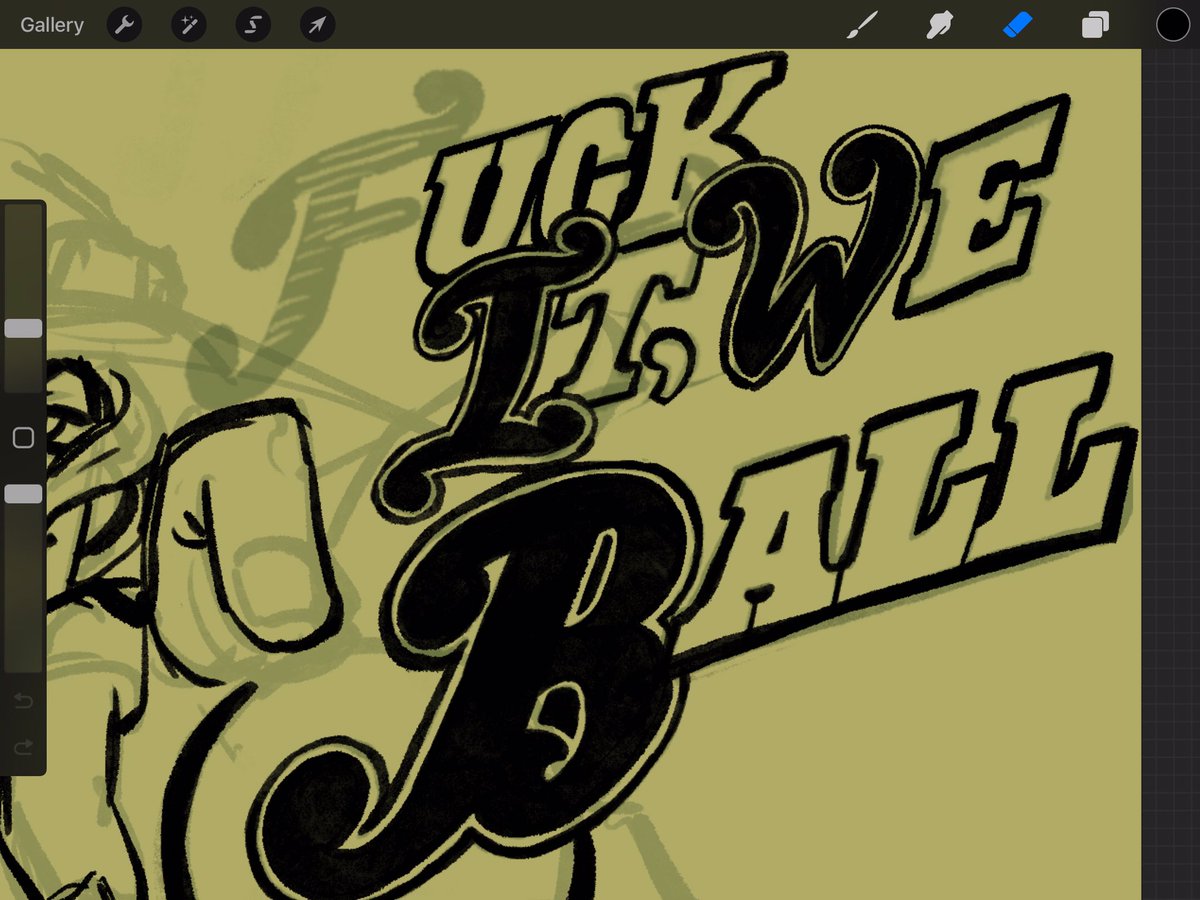Select the Smudge tool
1200x900 pixels.
click(939, 25)
